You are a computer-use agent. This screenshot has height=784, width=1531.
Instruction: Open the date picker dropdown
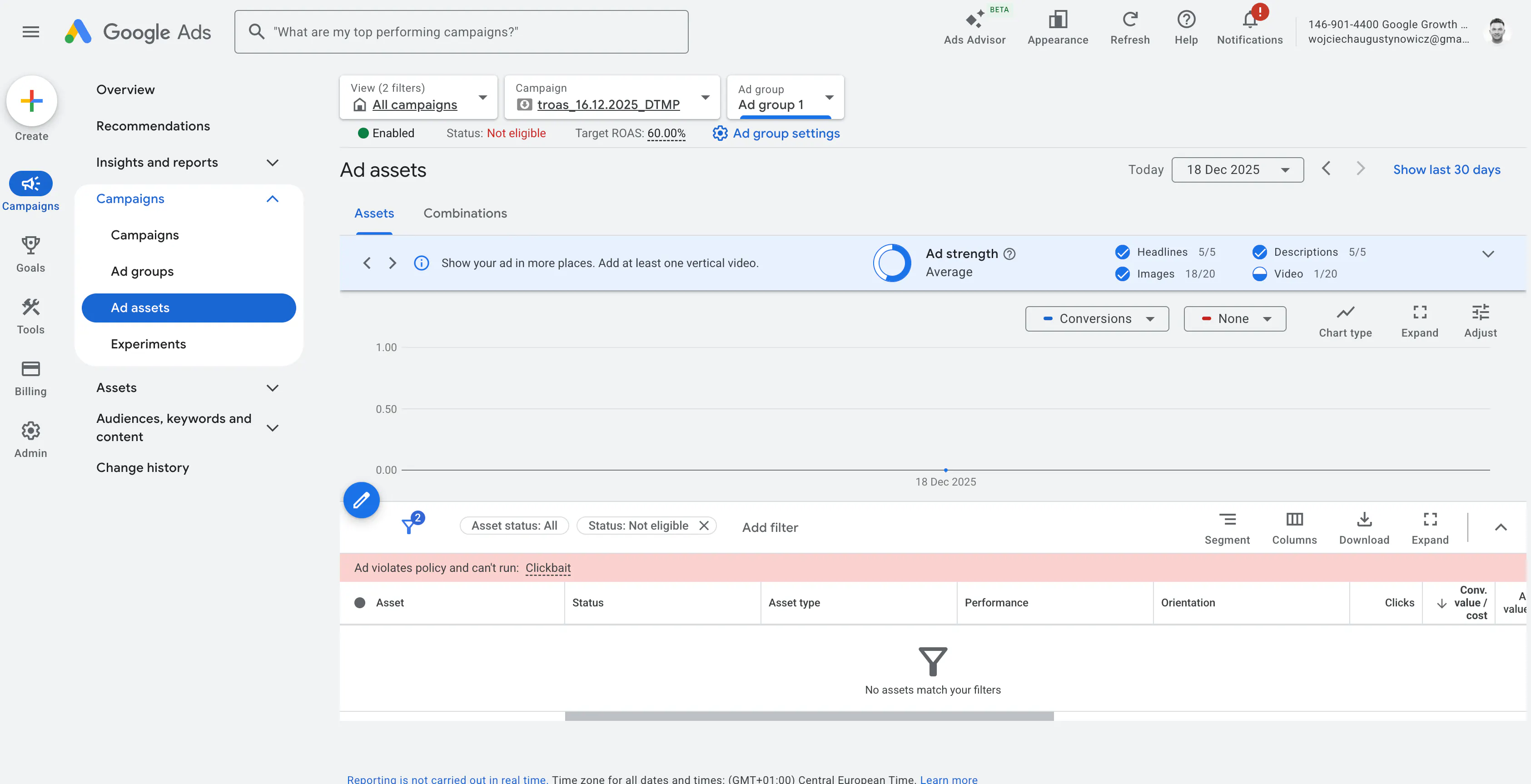pos(1238,170)
